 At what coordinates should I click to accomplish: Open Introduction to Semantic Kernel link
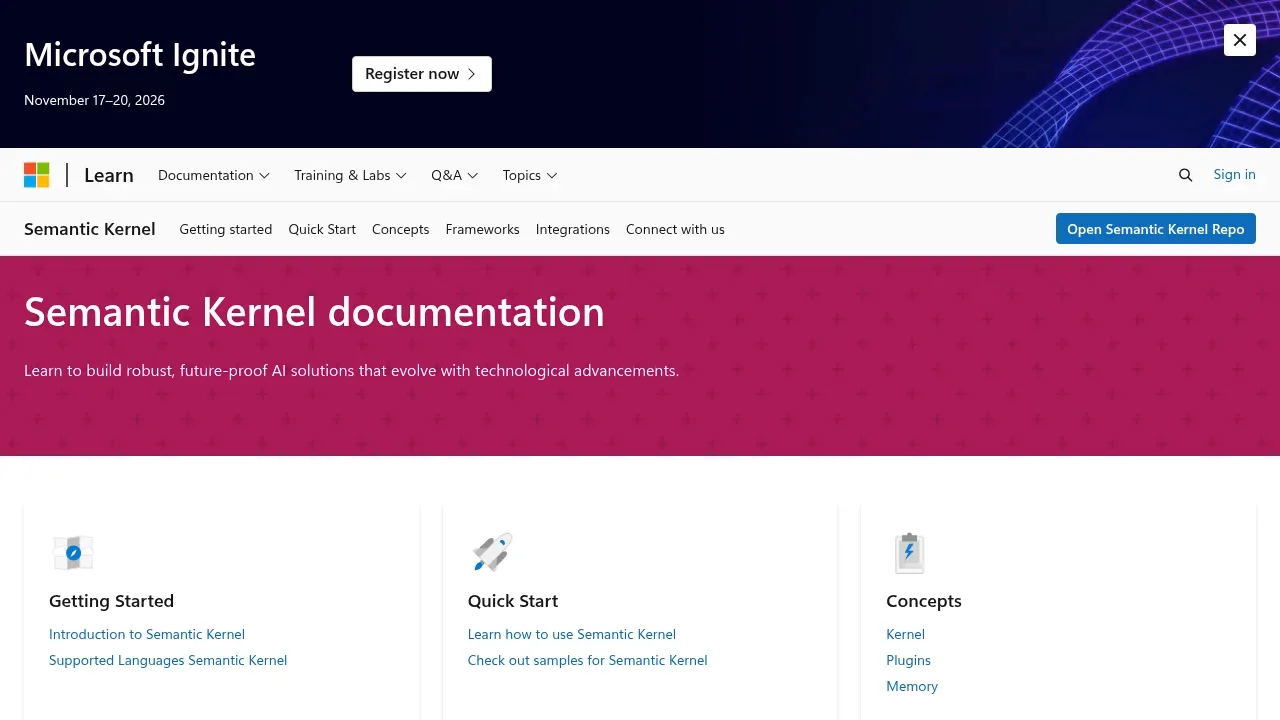(x=147, y=634)
